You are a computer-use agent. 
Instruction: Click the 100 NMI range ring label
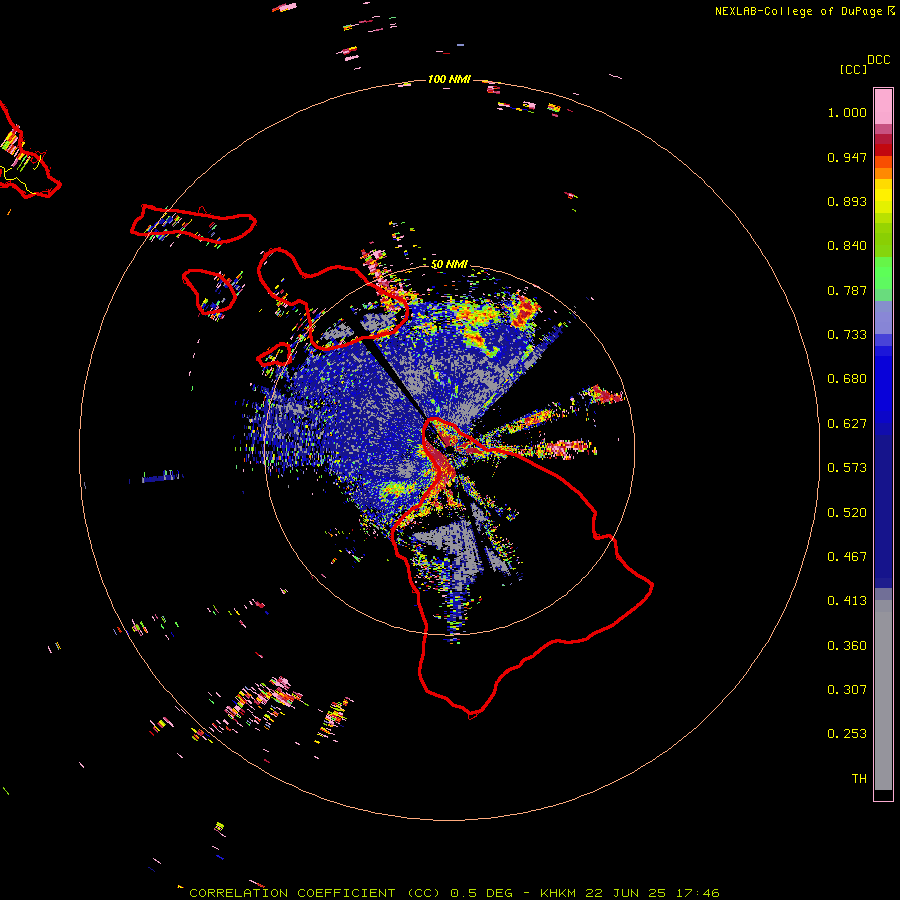click(449, 79)
